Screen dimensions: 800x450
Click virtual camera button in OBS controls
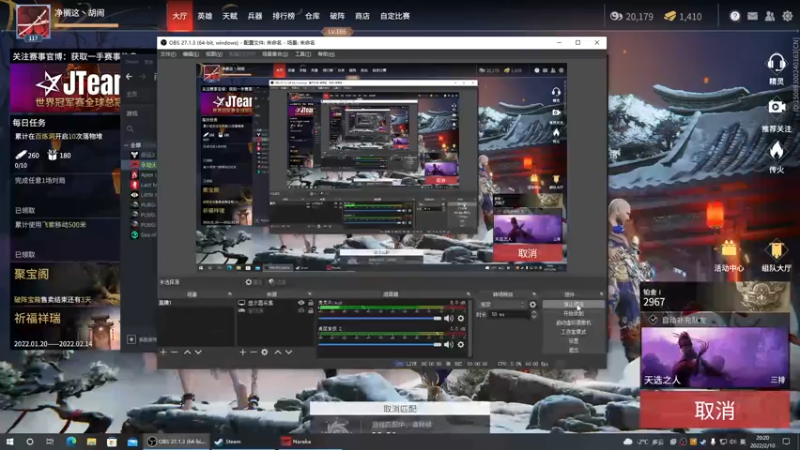click(573, 322)
